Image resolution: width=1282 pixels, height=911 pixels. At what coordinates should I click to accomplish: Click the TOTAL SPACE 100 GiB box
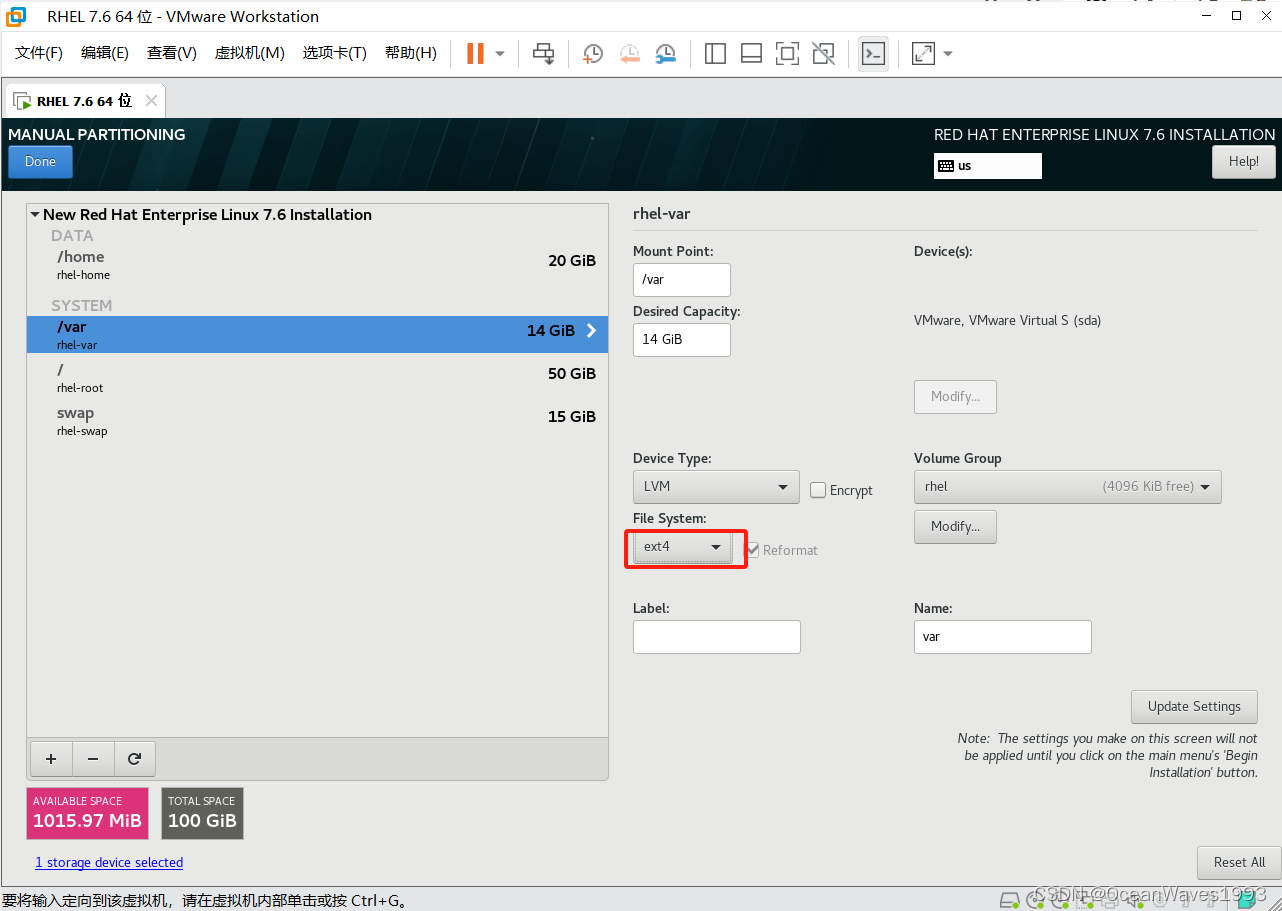[x=202, y=814]
